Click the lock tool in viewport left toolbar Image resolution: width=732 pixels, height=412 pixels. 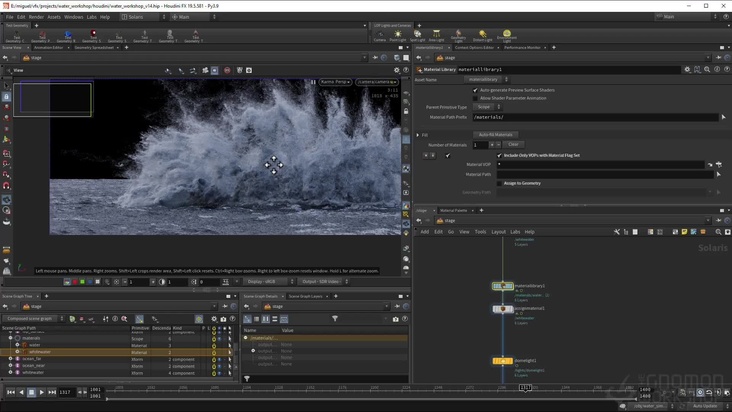[7, 97]
